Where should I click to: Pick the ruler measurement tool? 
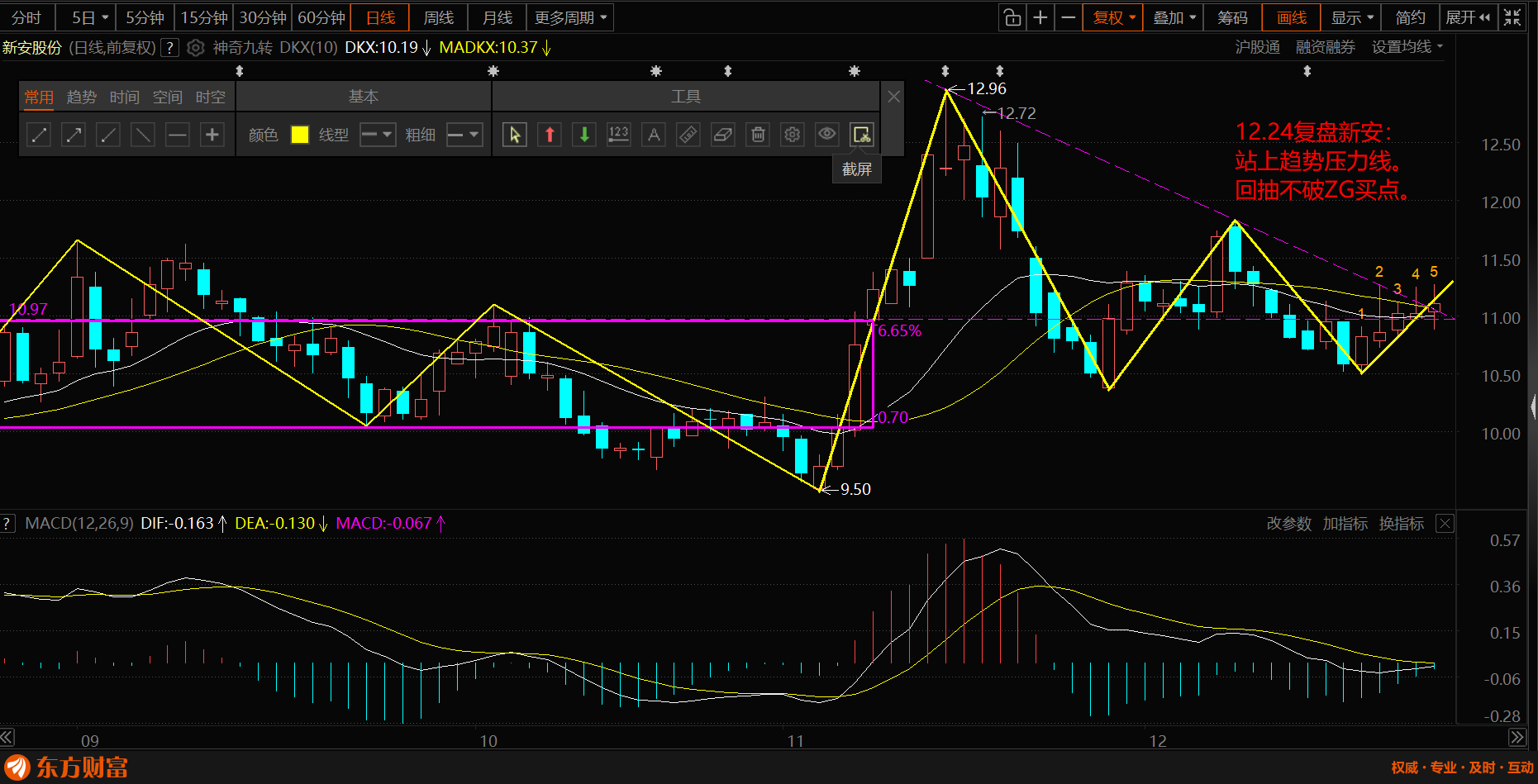(x=688, y=135)
